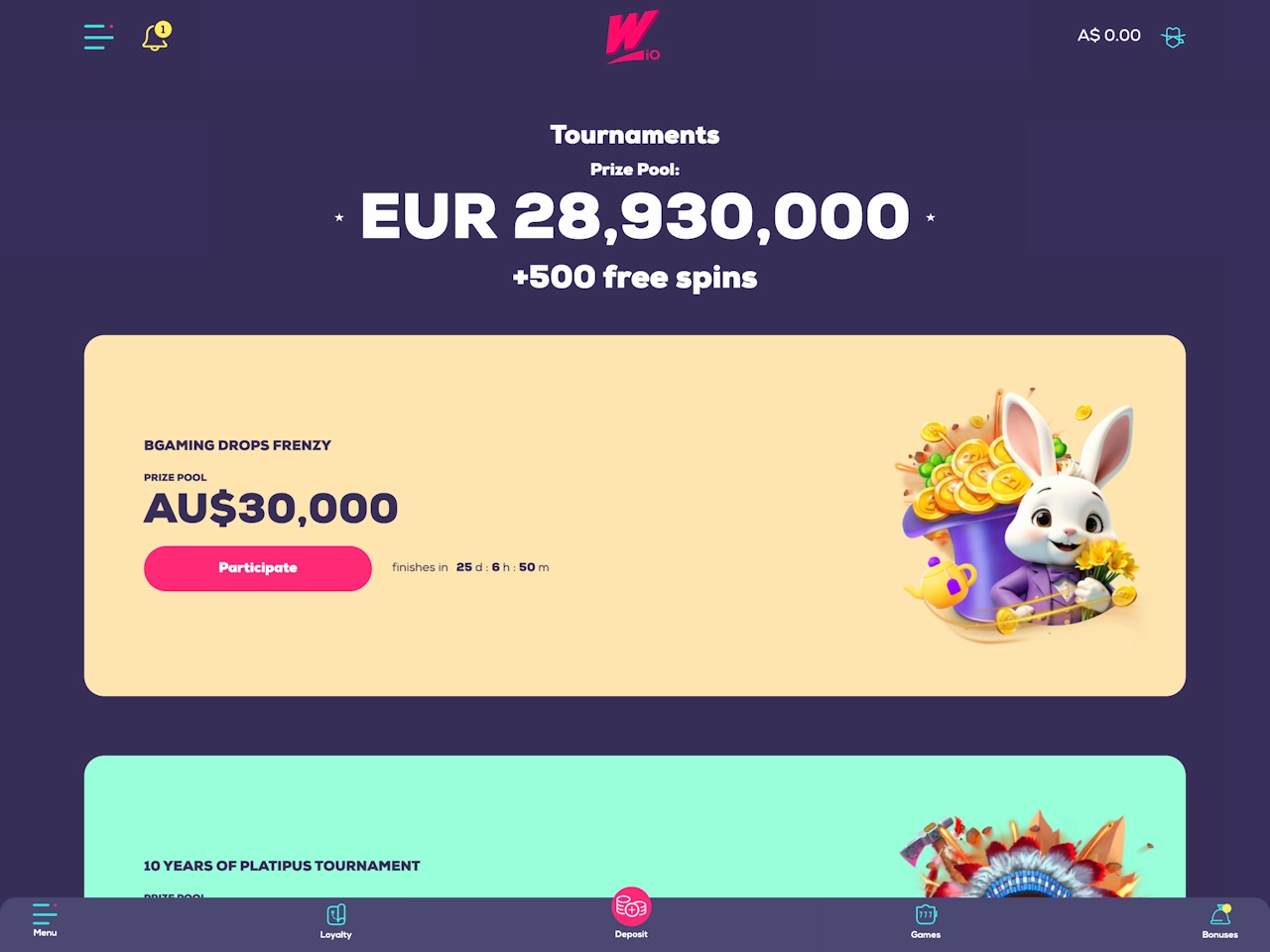The height and width of the screenshot is (952, 1270).
Task: Open the user profile avatar icon
Action: (1174, 37)
